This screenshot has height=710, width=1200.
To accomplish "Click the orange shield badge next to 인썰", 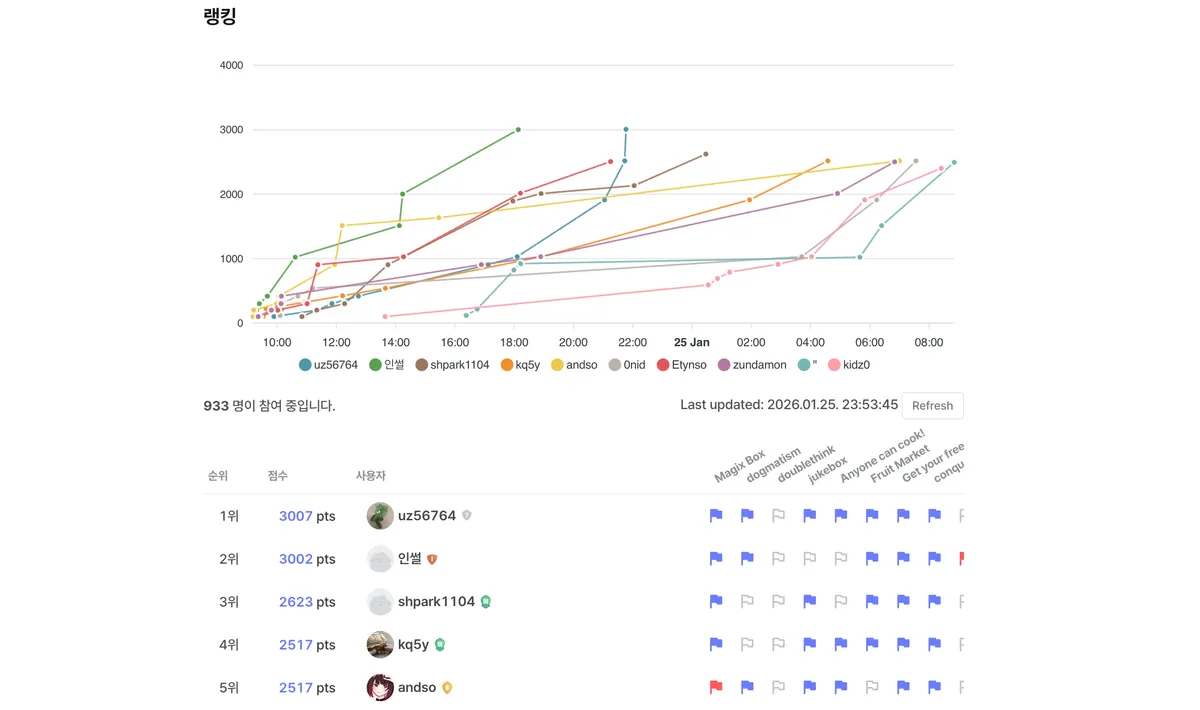I will pyautogui.click(x=432, y=559).
